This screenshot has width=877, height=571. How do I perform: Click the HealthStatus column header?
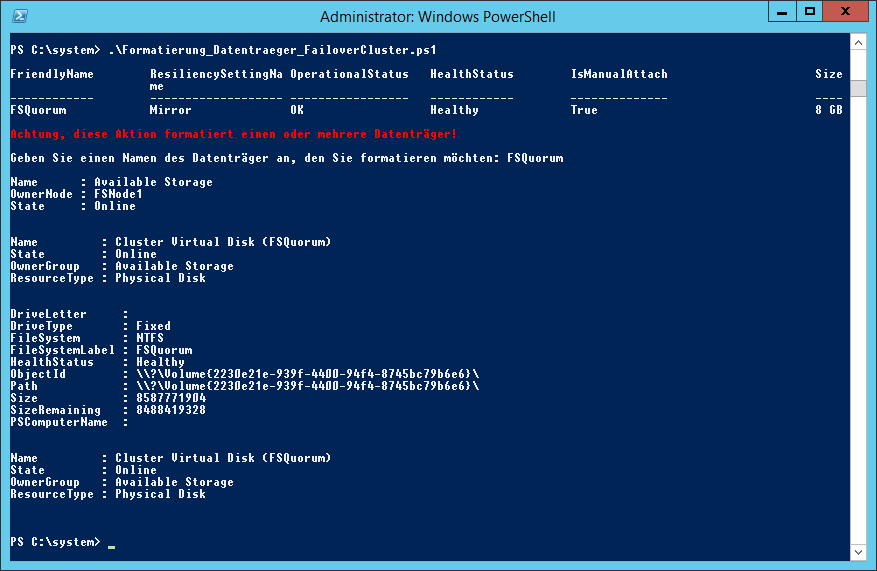pos(472,74)
